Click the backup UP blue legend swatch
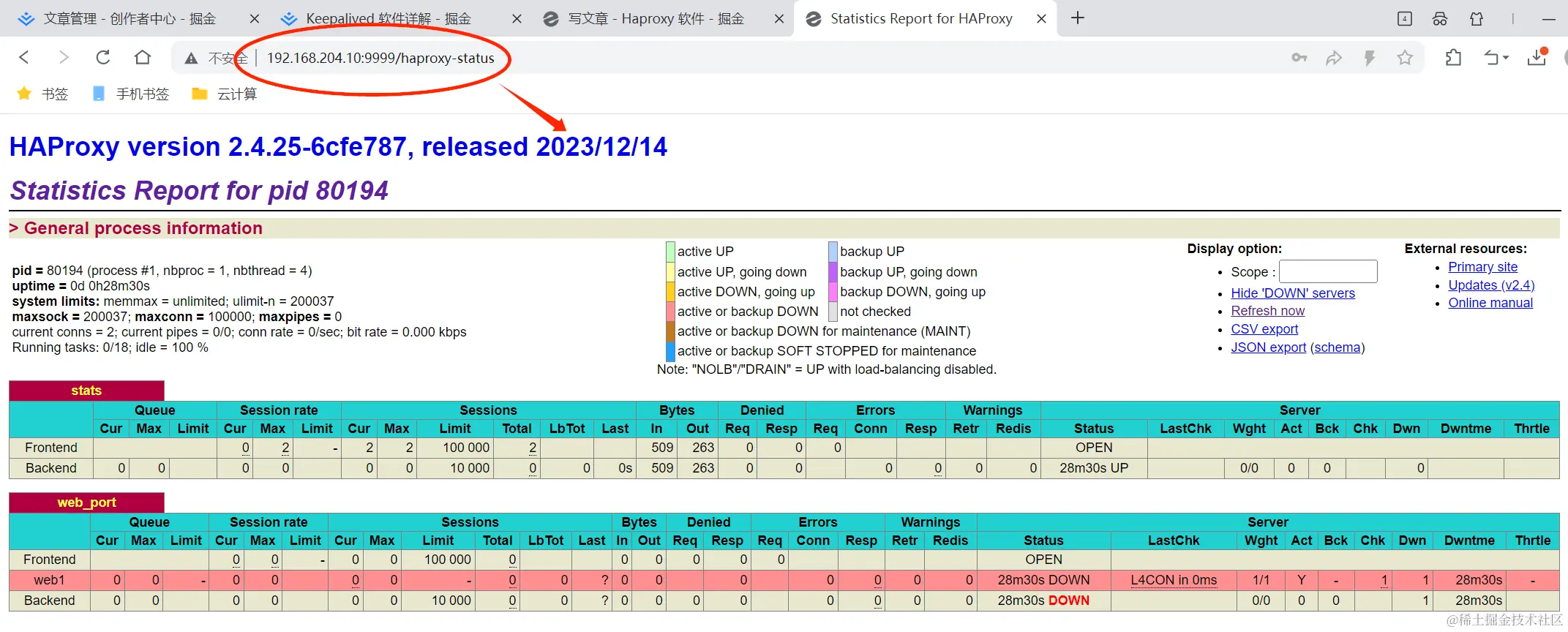1568x632 pixels. 833,252
